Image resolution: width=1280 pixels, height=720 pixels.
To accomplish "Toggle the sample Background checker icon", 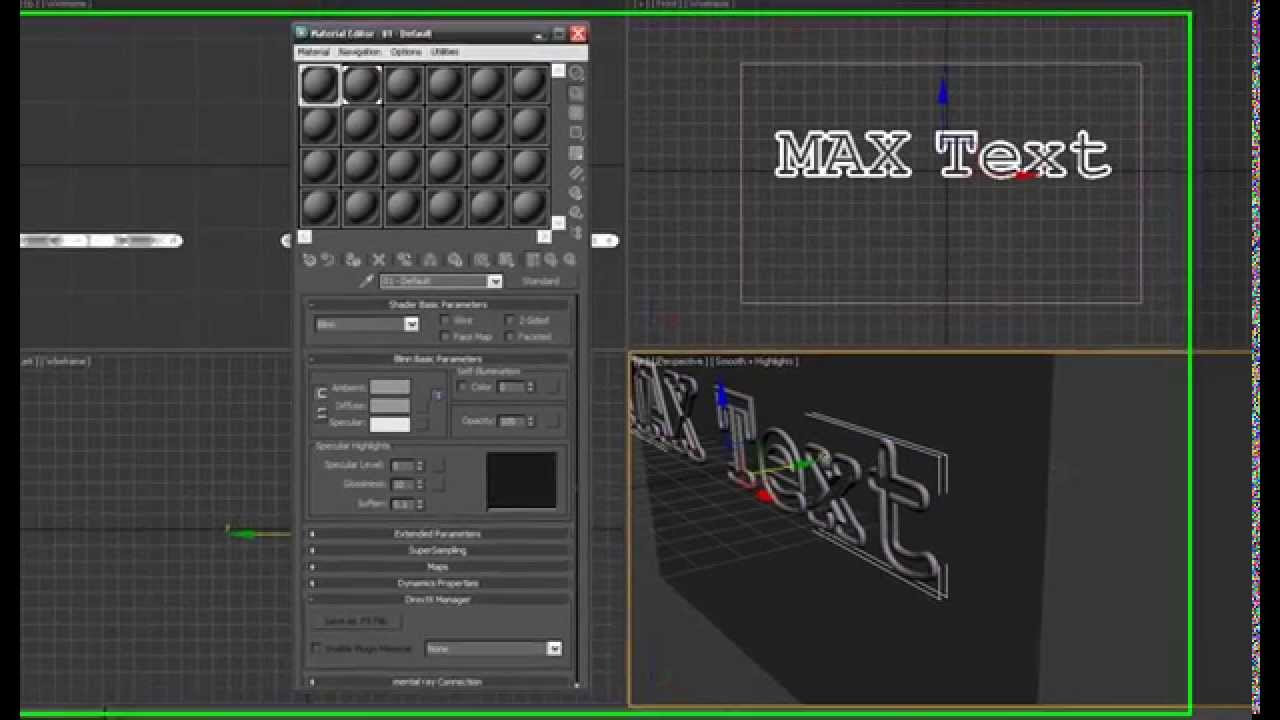I will [577, 114].
